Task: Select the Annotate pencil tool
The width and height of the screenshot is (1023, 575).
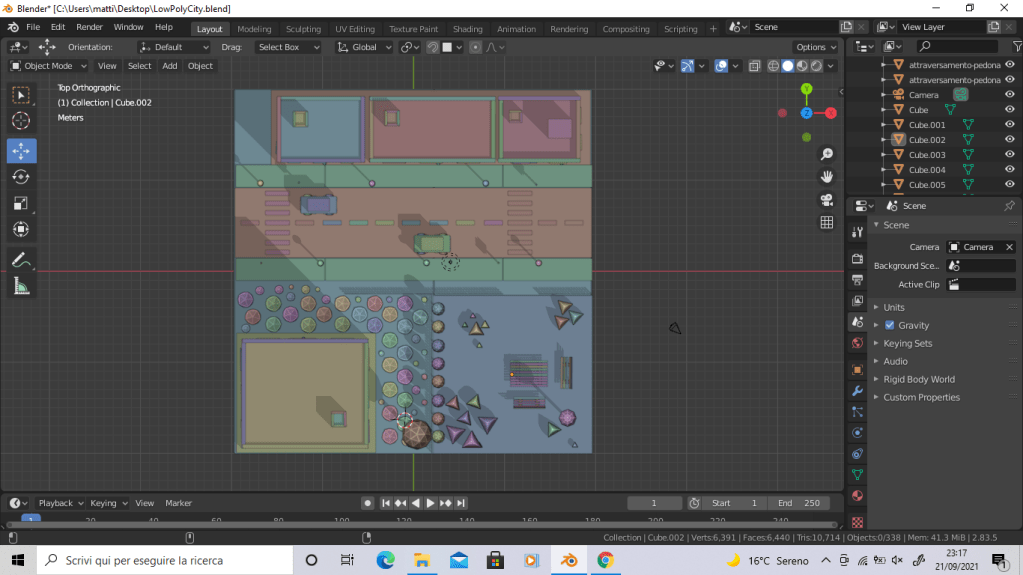Action: coord(21,260)
